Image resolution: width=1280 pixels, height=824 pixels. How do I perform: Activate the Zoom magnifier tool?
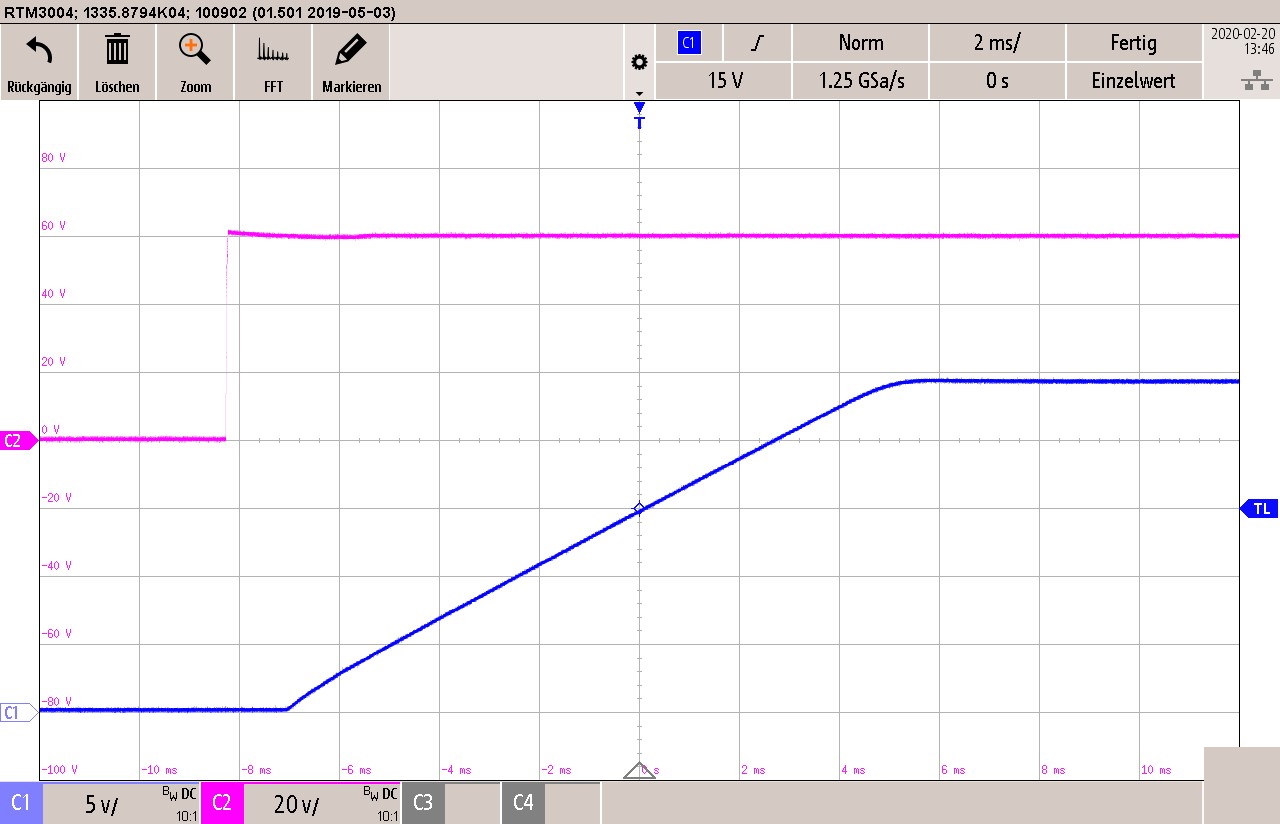point(195,50)
